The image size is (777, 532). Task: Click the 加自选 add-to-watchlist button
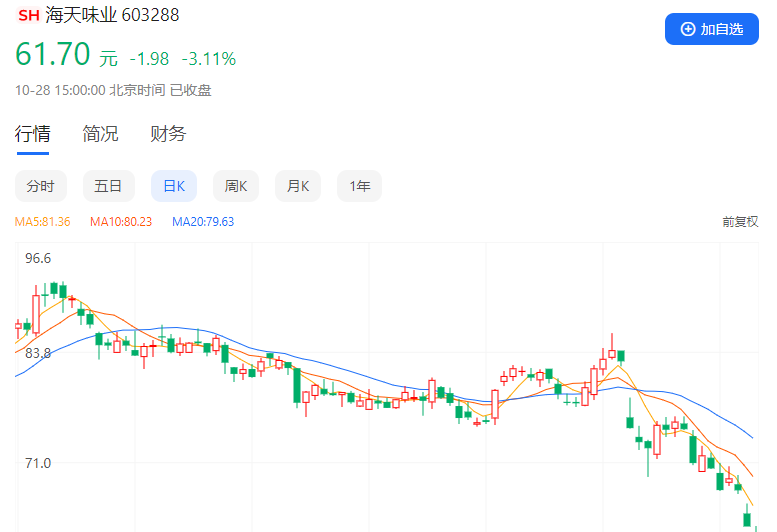pyautogui.click(x=712, y=29)
